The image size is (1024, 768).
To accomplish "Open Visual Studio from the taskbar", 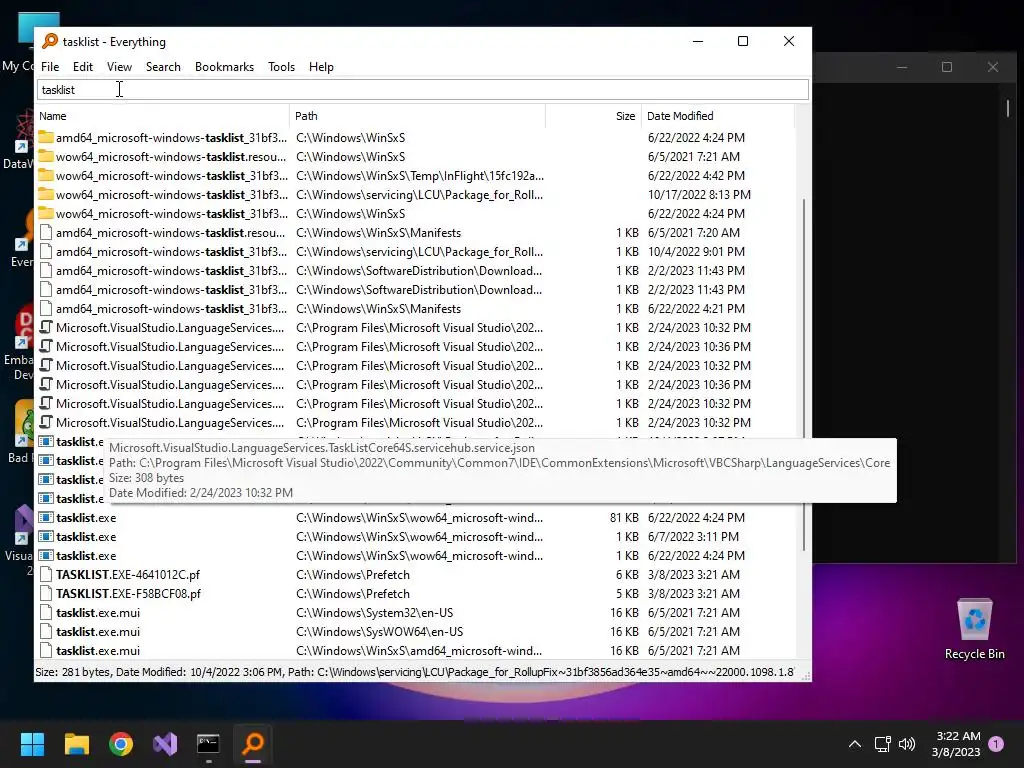I will tap(165, 743).
